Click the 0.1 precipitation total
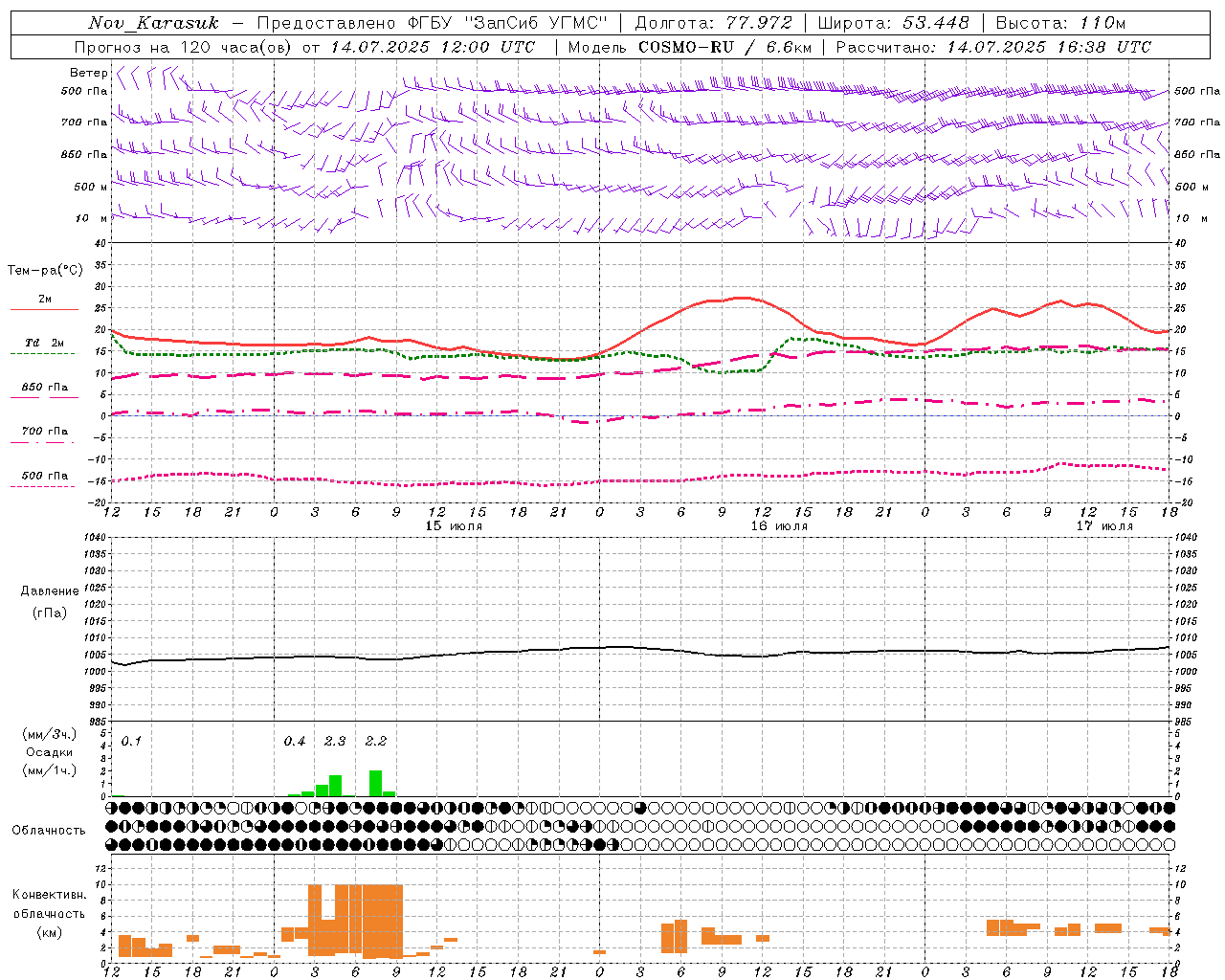1225x980 pixels. click(x=131, y=741)
